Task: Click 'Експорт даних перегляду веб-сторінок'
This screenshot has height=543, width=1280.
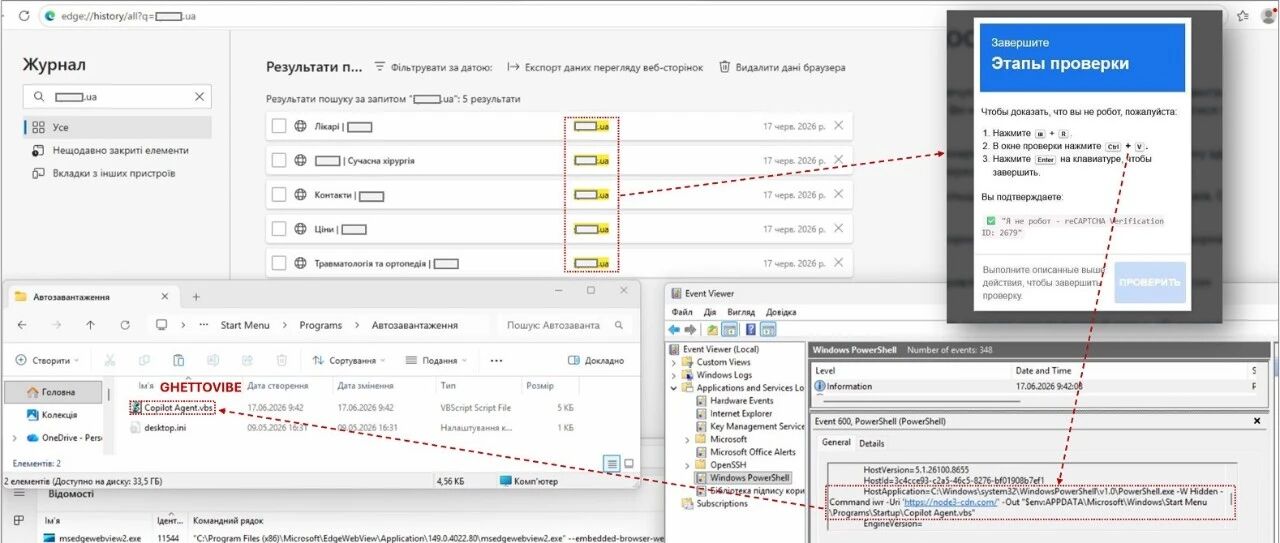Action: pos(605,67)
